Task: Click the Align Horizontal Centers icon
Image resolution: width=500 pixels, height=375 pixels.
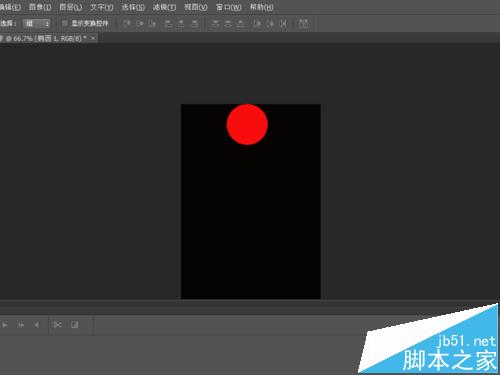Action: pyautogui.click(x=181, y=23)
